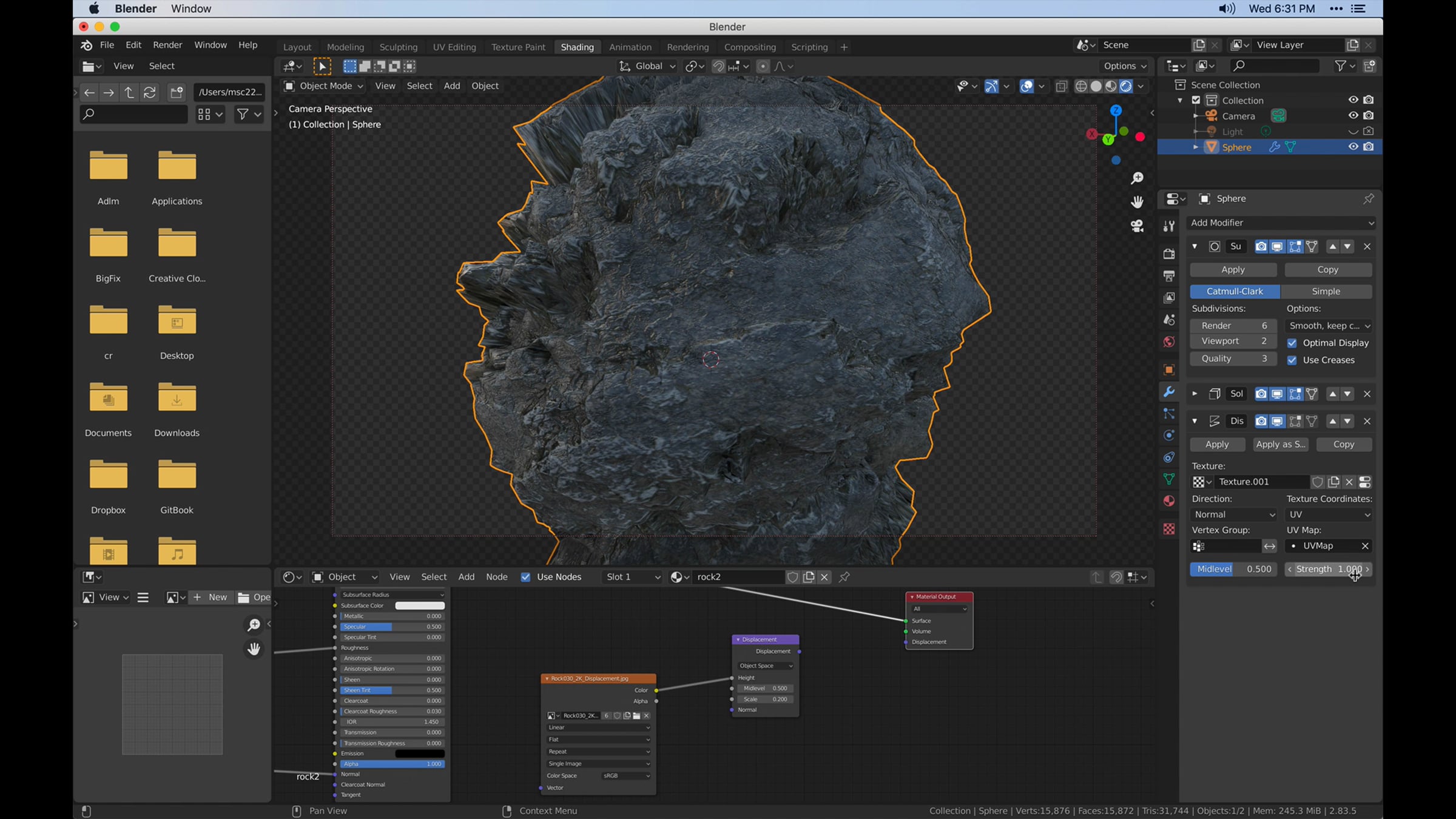Open the Modifier properties wrench tab
1456x819 pixels.
[x=1168, y=393]
